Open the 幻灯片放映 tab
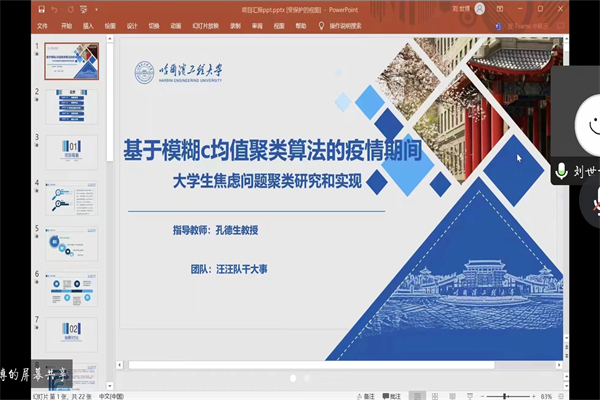Viewport: 600px width, 400px height. [207, 27]
